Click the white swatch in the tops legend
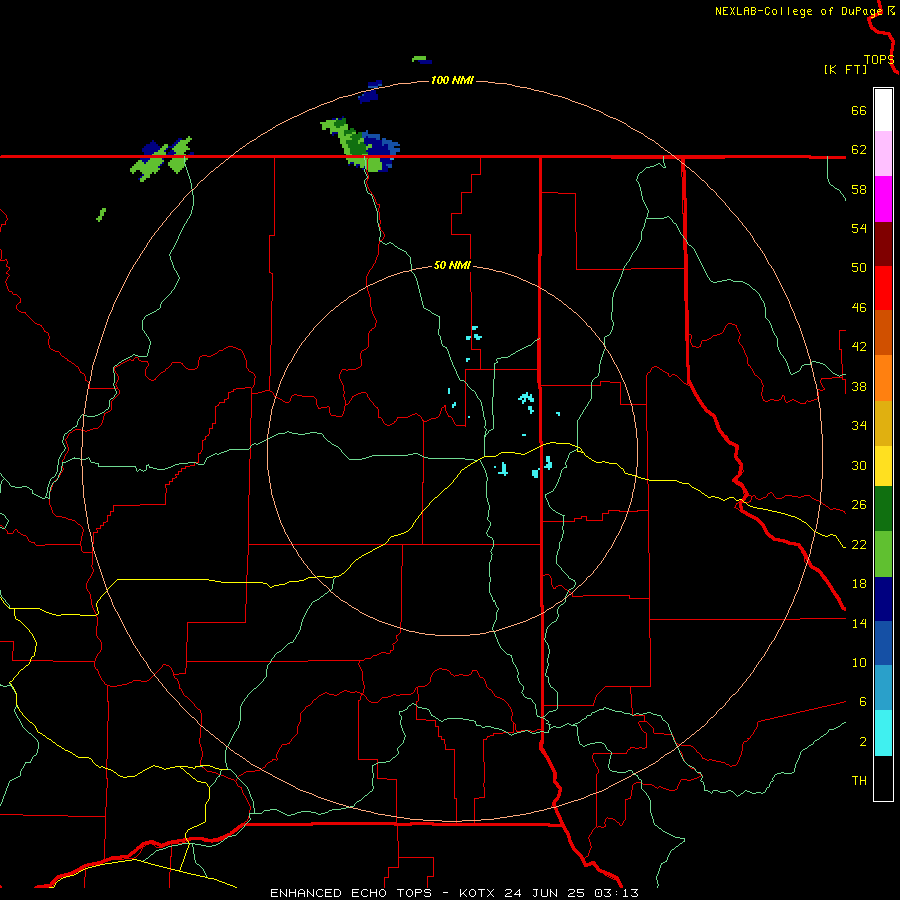 click(x=883, y=110)
